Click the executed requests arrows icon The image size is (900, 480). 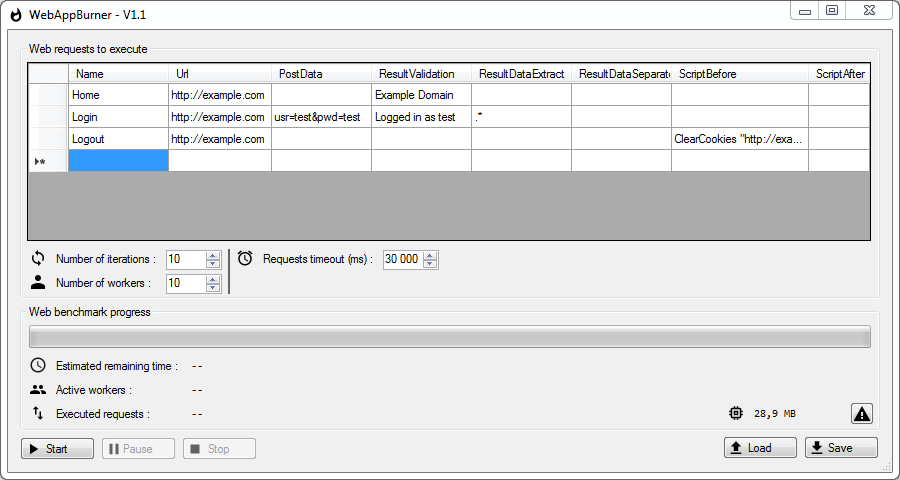(38, 413)
